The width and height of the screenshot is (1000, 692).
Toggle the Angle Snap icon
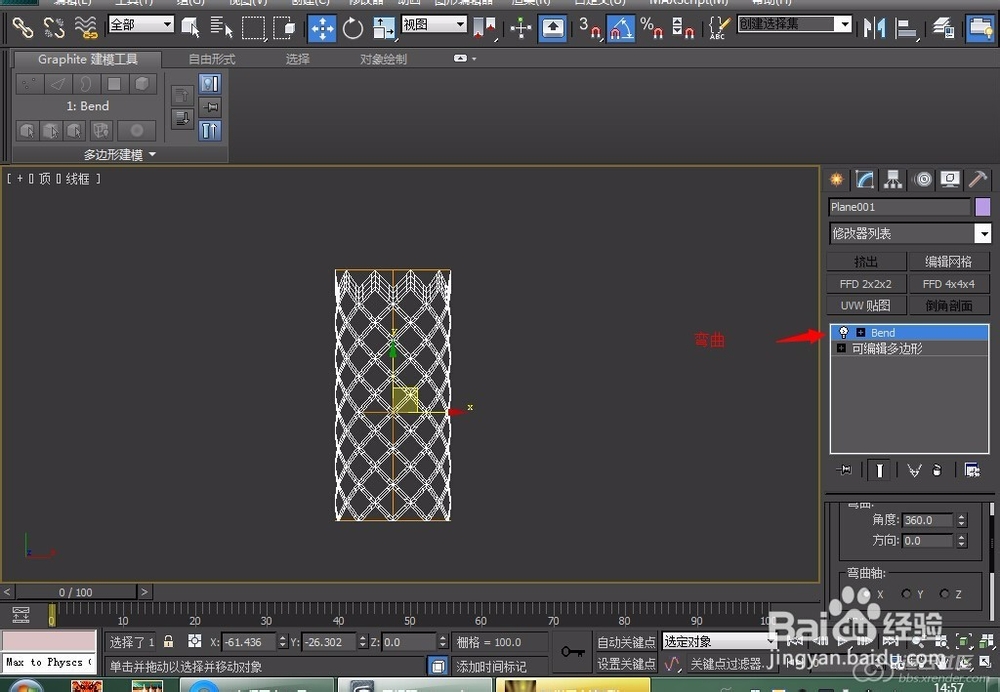[x=621, y=28]
